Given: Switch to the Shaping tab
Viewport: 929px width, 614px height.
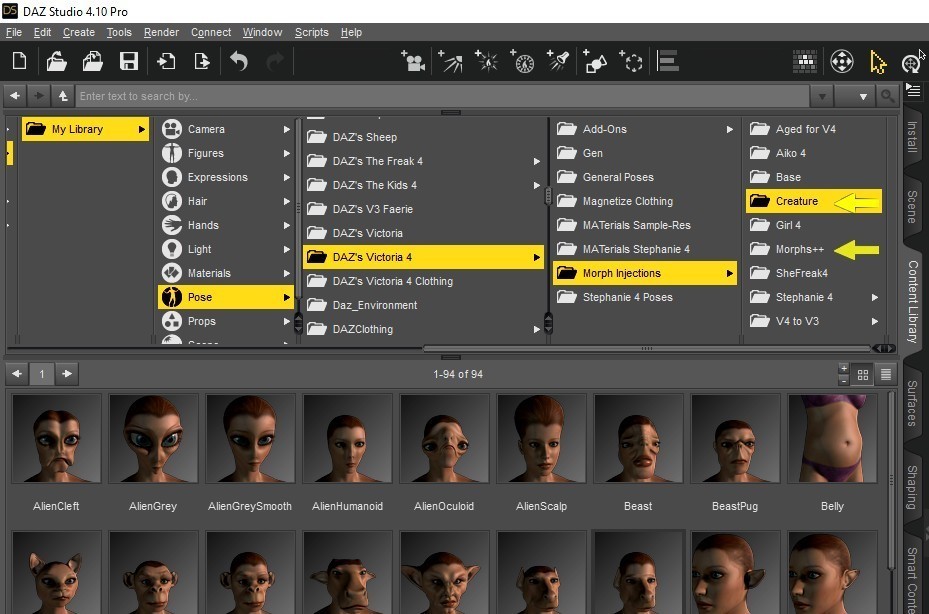Looking at the screenshot, I should coord(912,487).
